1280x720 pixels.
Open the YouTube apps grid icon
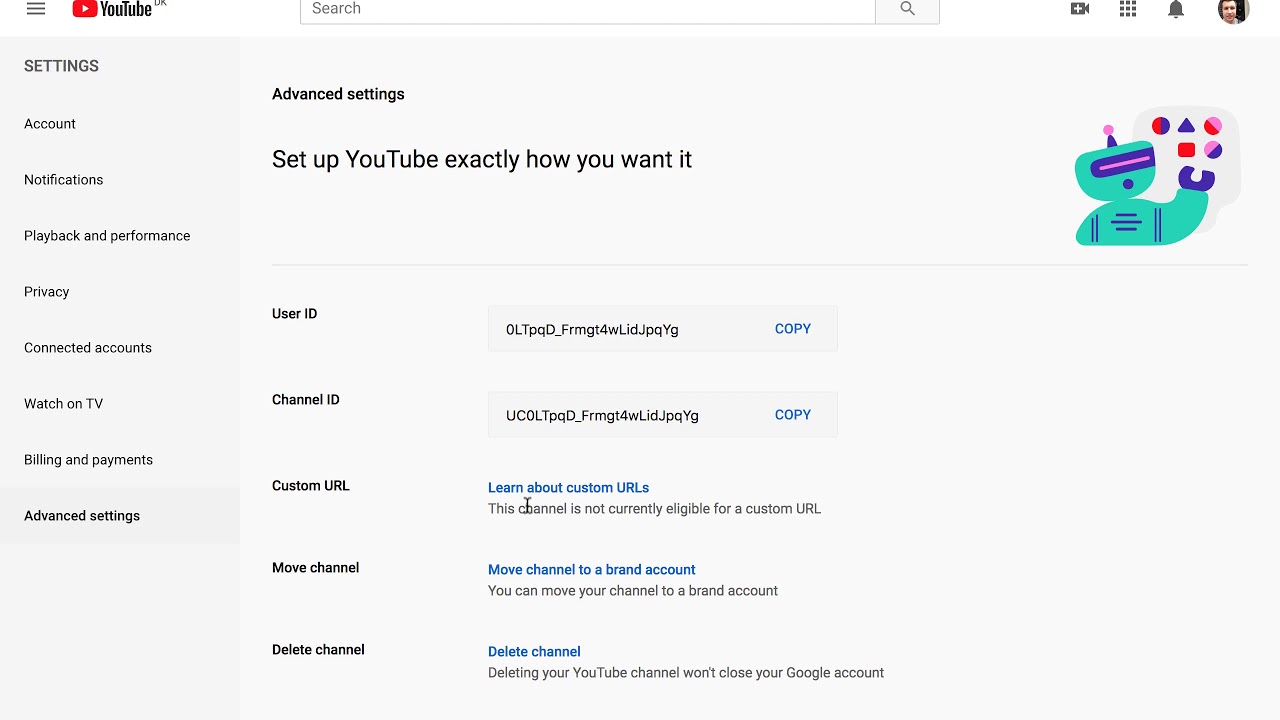pos(1128,9)
